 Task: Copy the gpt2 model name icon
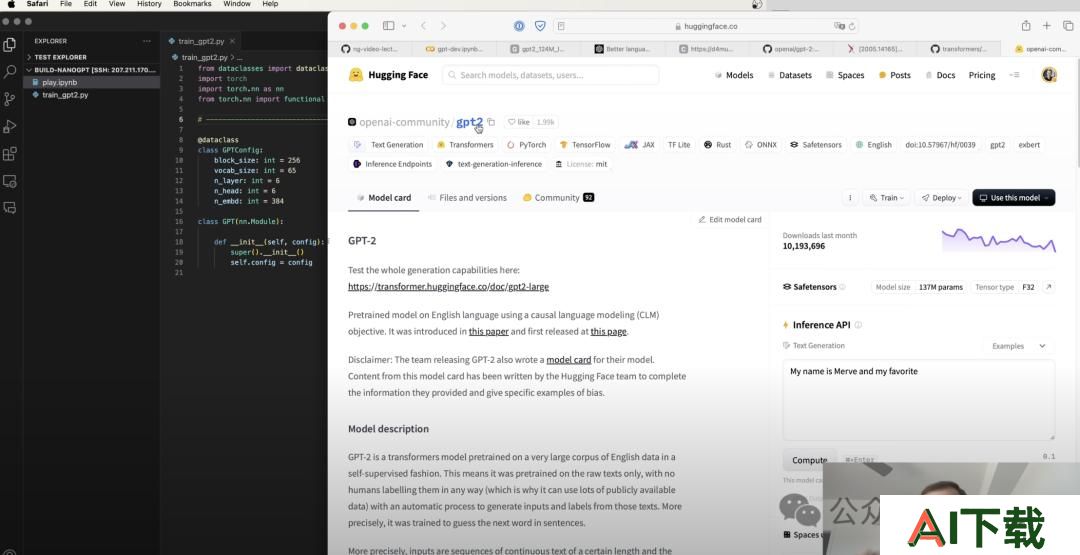coord(491,123)
